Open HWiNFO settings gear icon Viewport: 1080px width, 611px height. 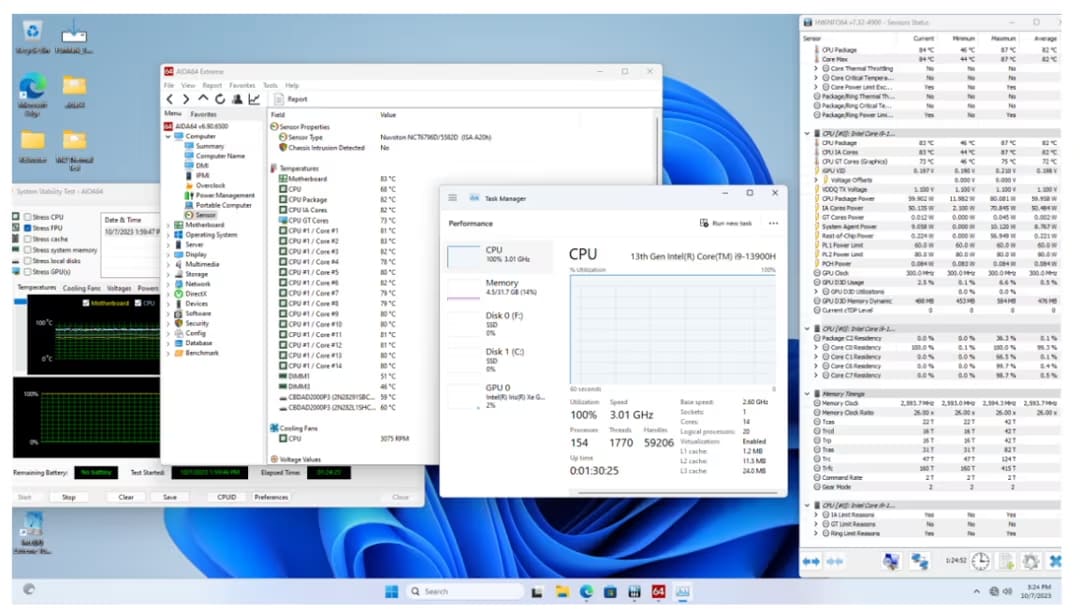[x=1031, y=561]
